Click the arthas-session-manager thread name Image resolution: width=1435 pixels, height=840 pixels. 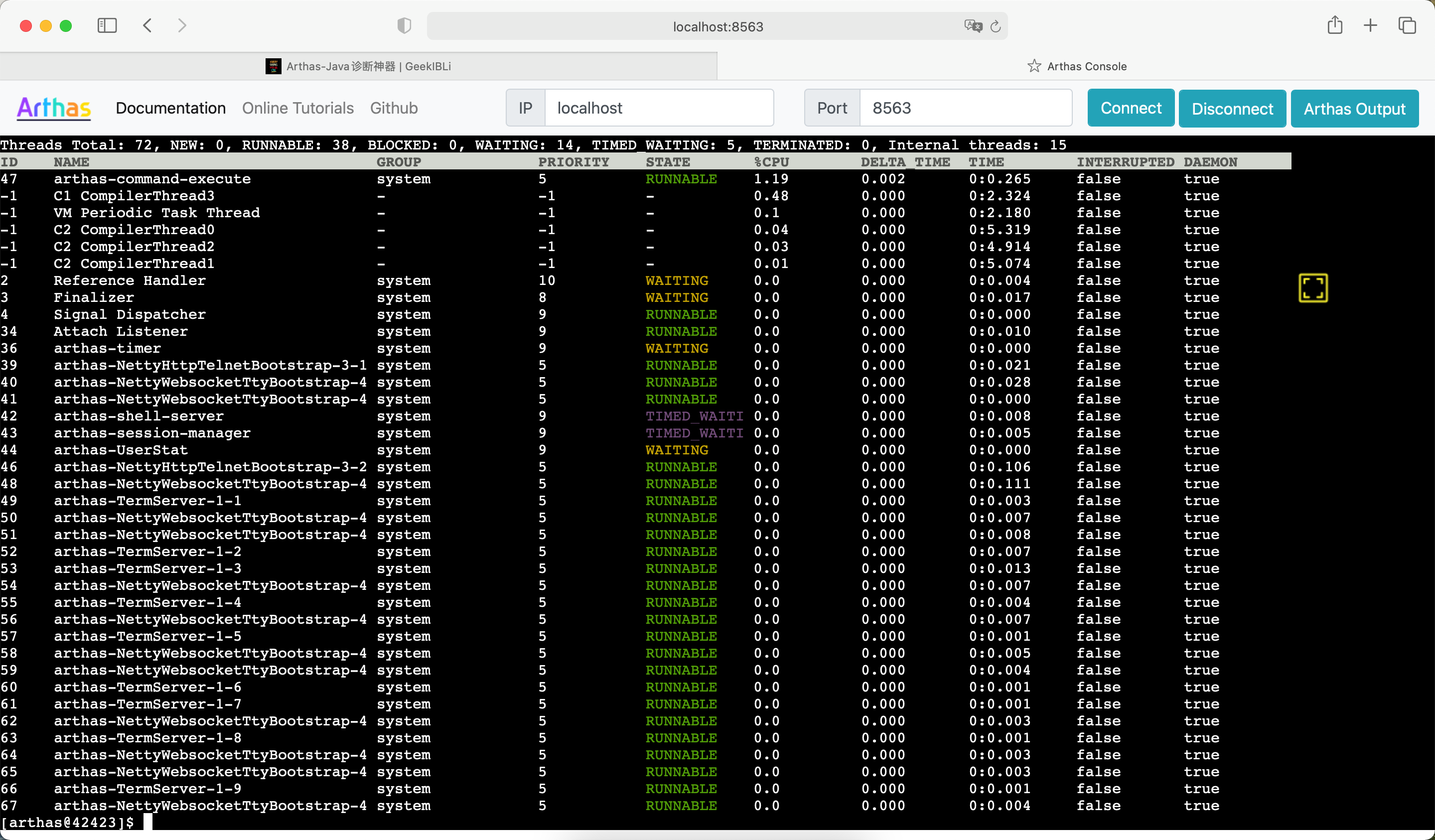click(x=152, y=433)
